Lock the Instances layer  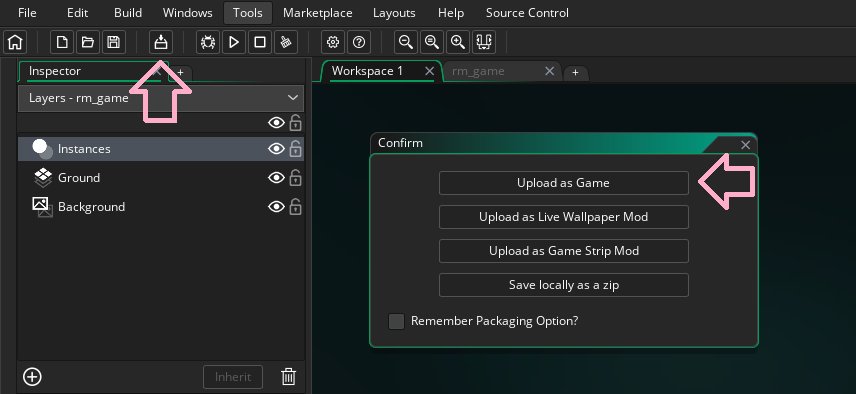(x=295, y=148)
